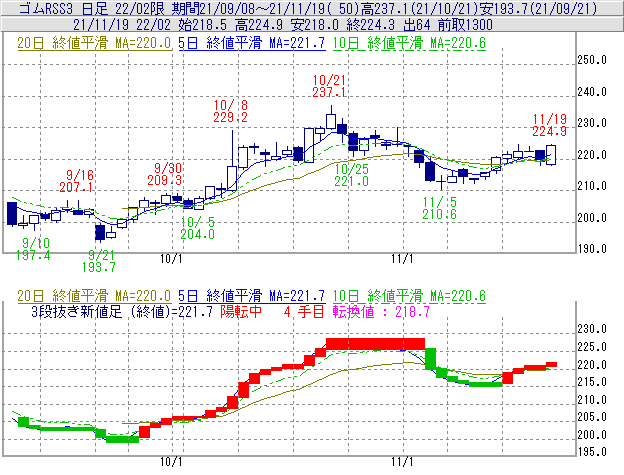The height and width of the screenshot is (475, 624).
Task: Click the 3段抜き新値足 (終値)=221.7 label
Action: [122, 311]
